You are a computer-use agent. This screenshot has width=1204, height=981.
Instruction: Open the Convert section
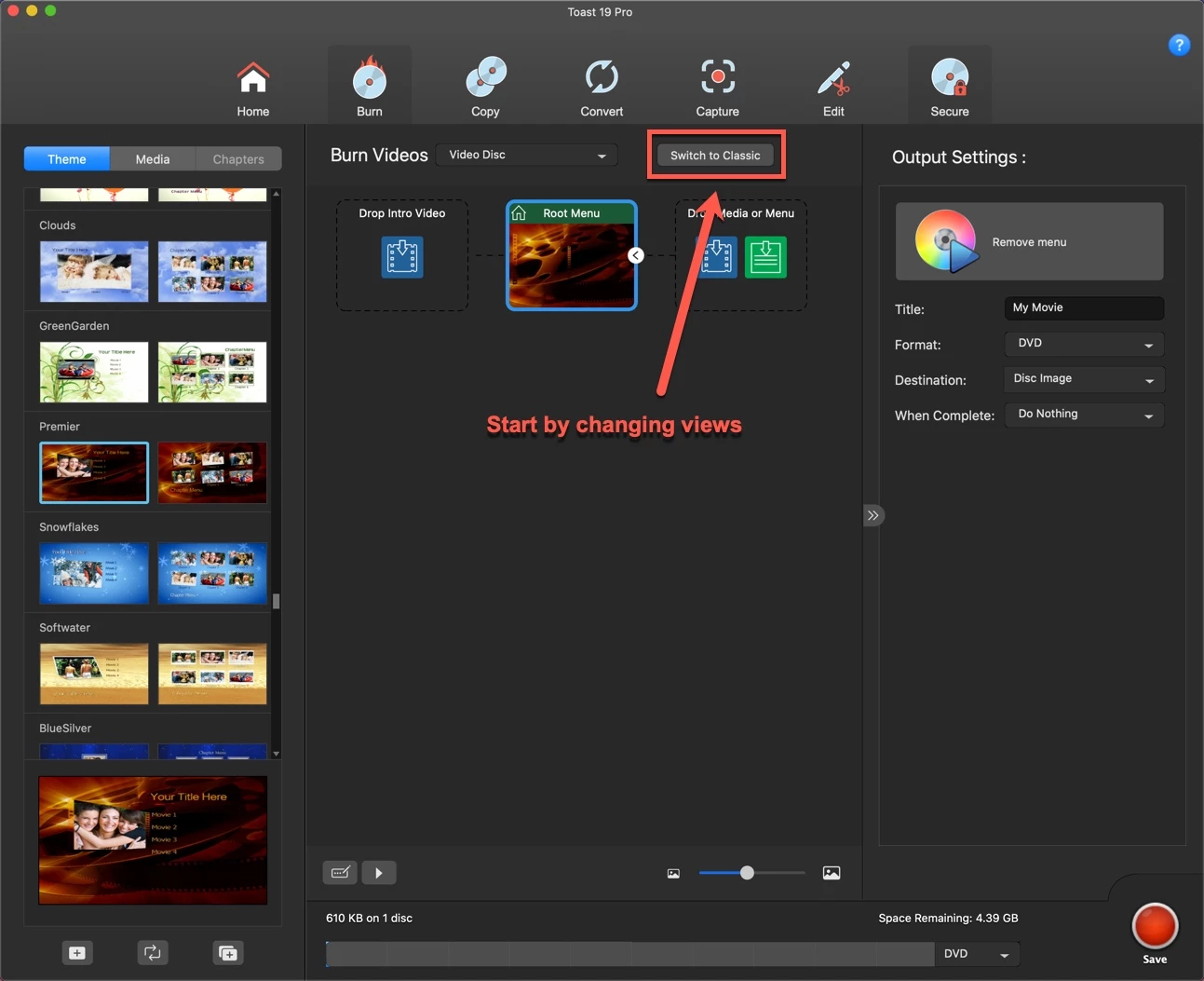602,89
